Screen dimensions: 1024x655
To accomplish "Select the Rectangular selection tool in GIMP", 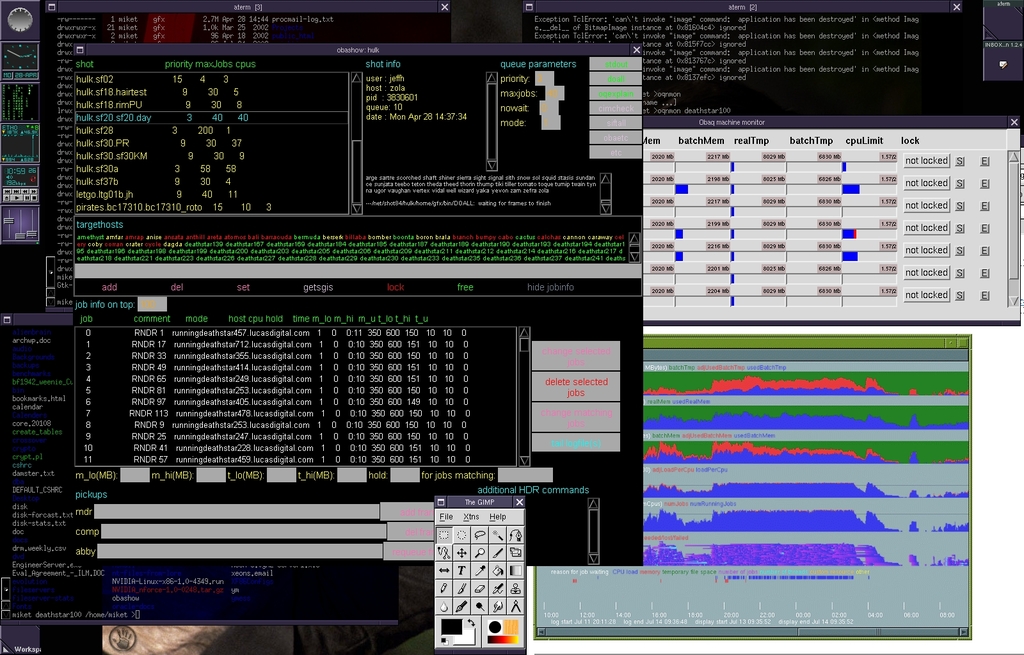I will 444,535.
